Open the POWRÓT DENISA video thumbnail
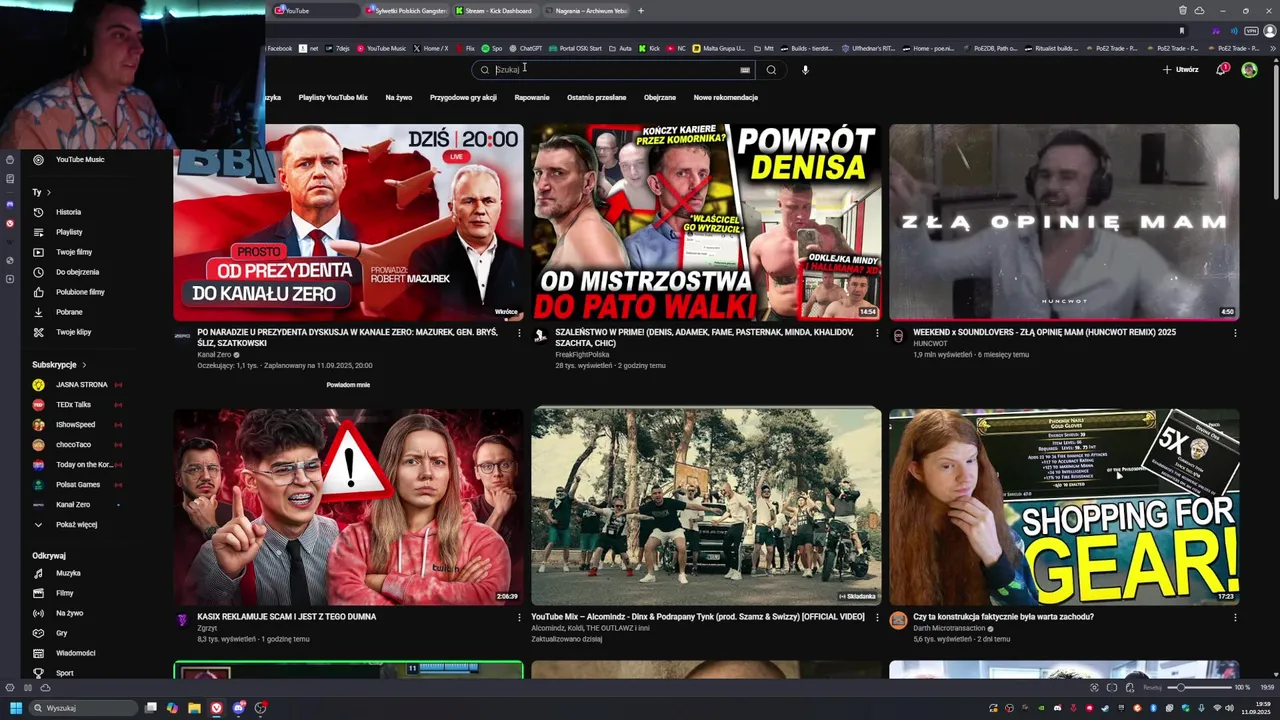The width and height of the screenshot is (1280, 720). (x=706, y=222)
